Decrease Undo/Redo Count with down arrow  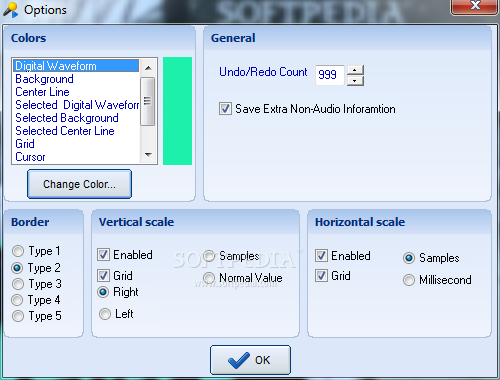[355, 81]
